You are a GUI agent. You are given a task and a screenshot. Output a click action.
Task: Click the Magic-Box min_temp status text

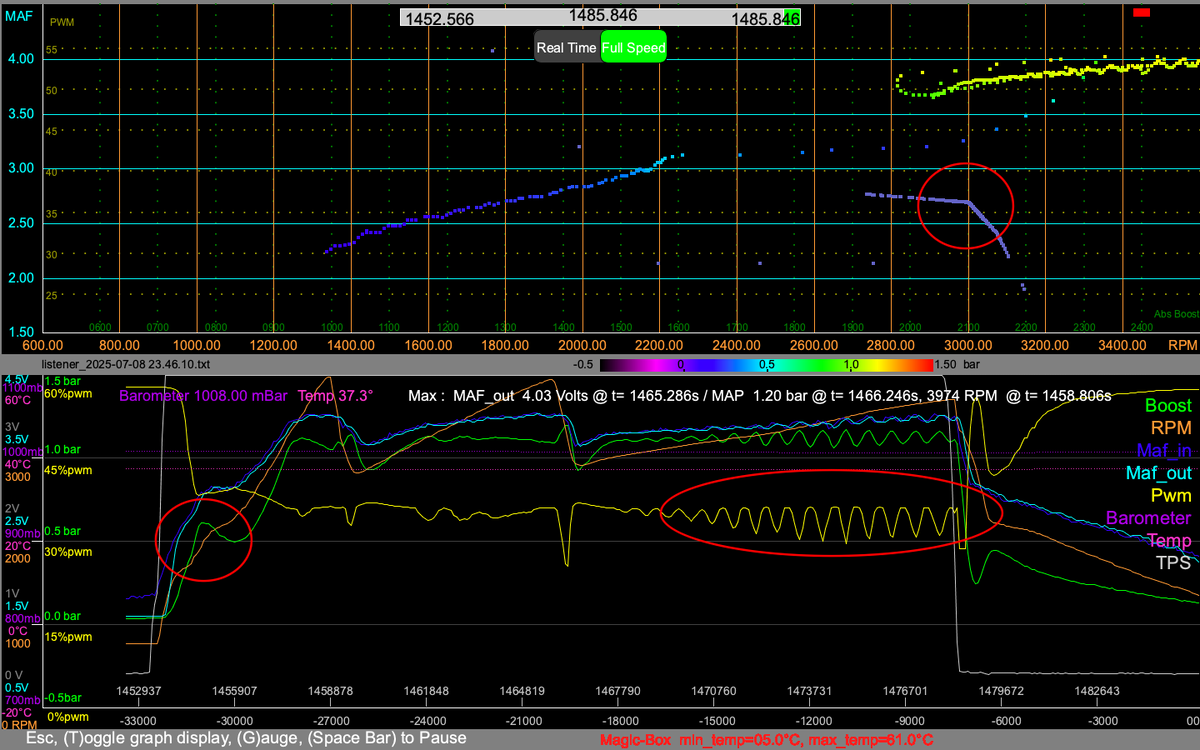(767, 740)
